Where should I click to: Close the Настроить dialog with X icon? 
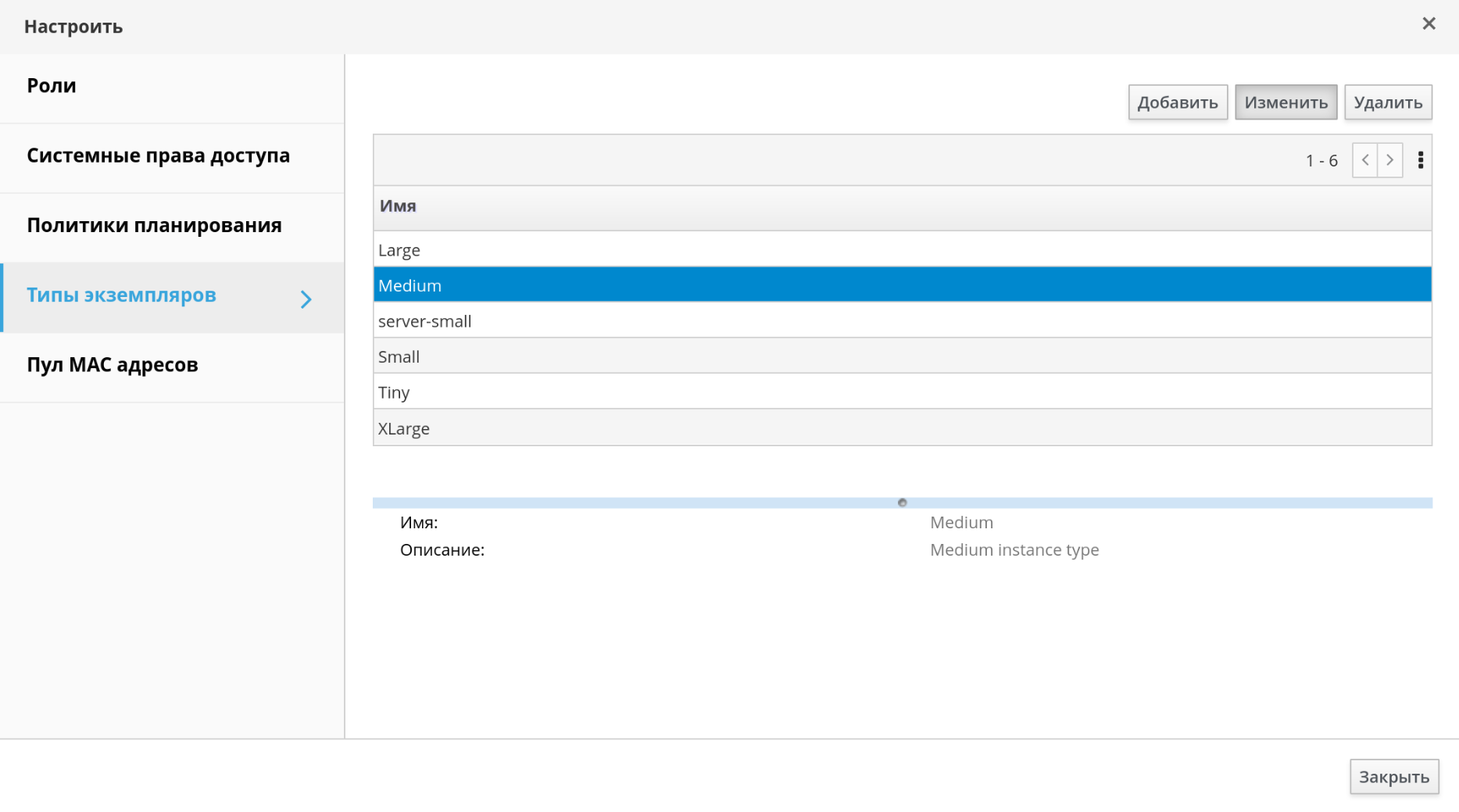[x=1429, y=23]
